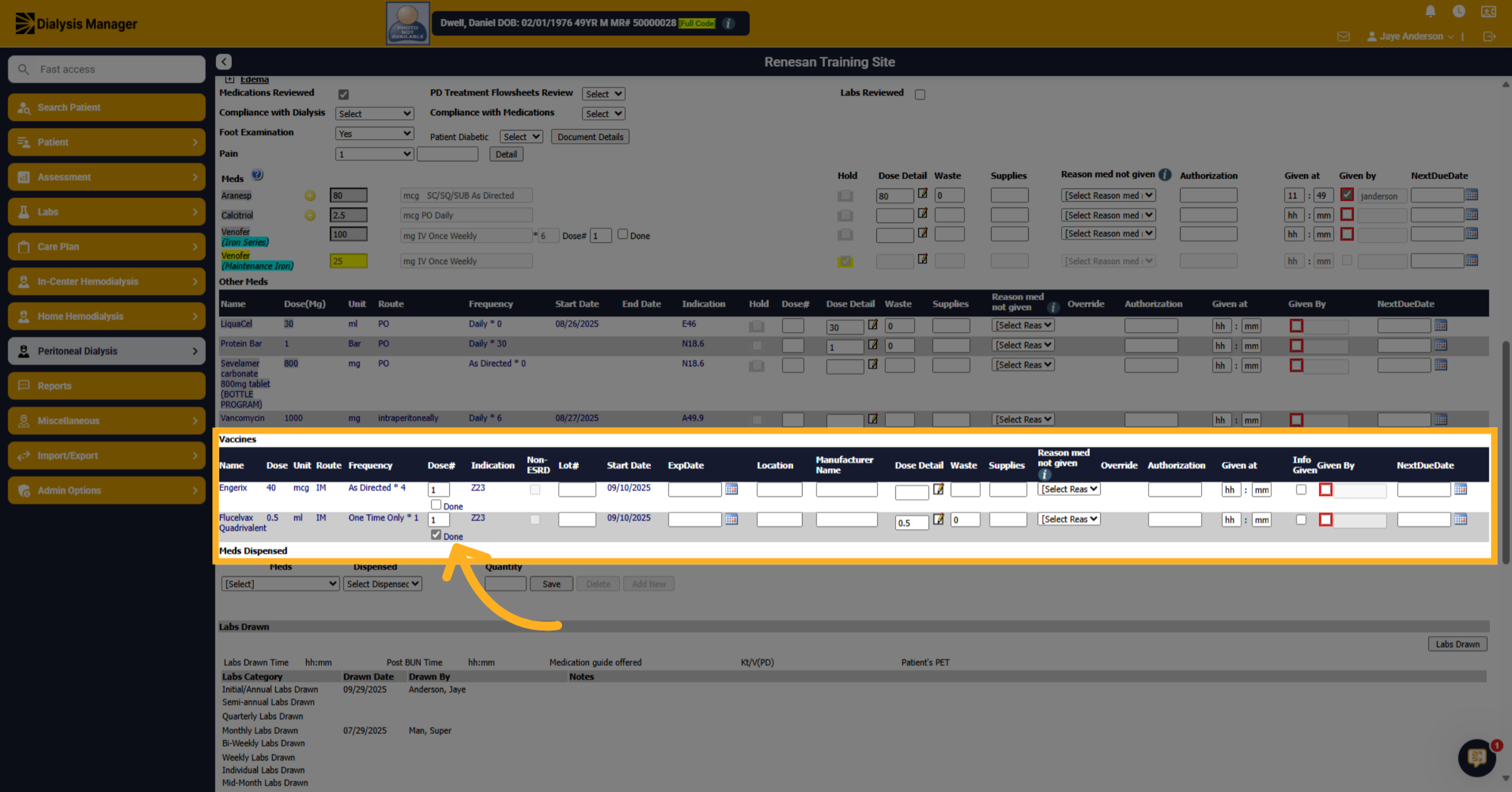Click the patient photo thumbnail
1512x792 pixels.
point(408,23)
